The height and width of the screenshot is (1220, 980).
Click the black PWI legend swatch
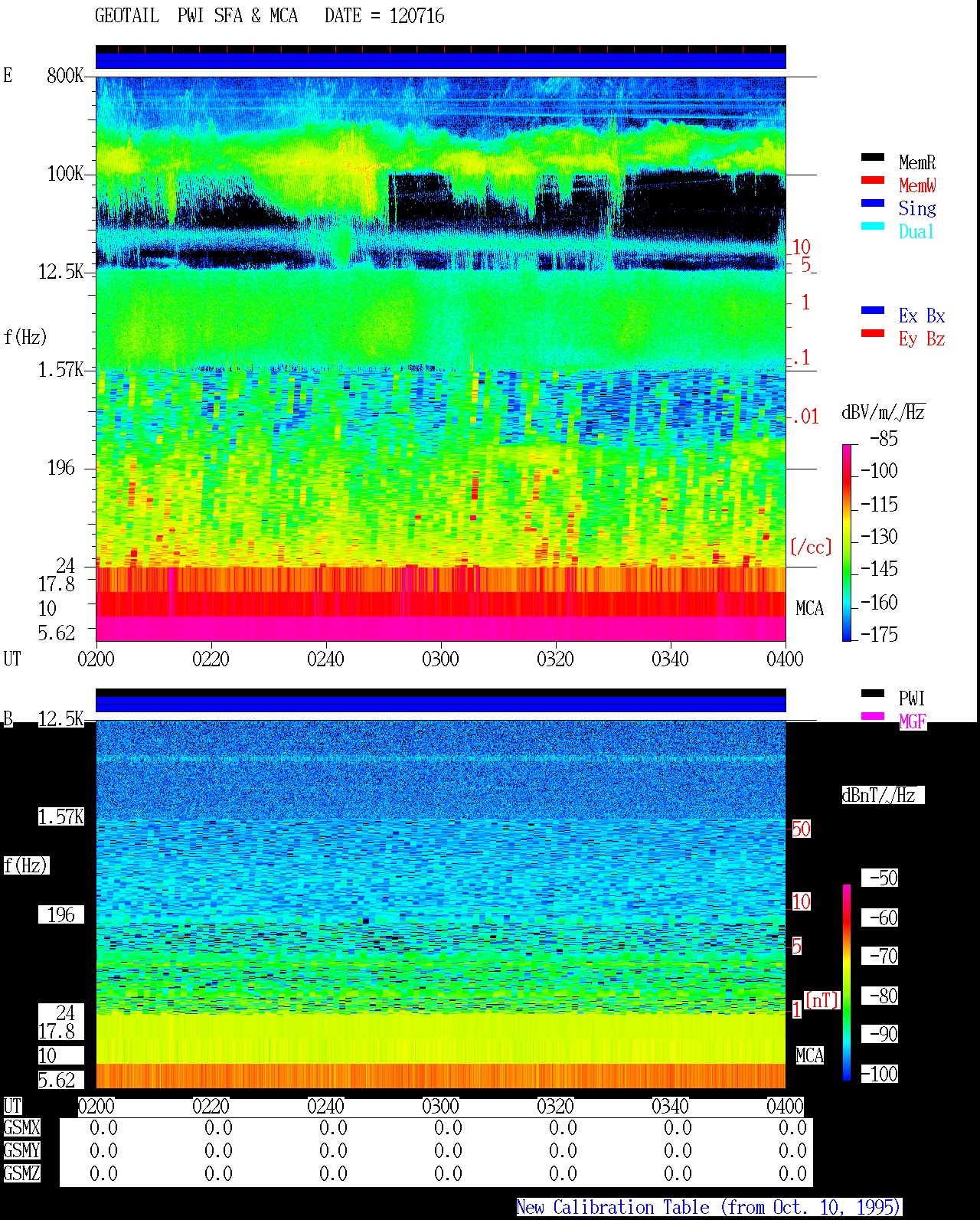coord(873,694)
